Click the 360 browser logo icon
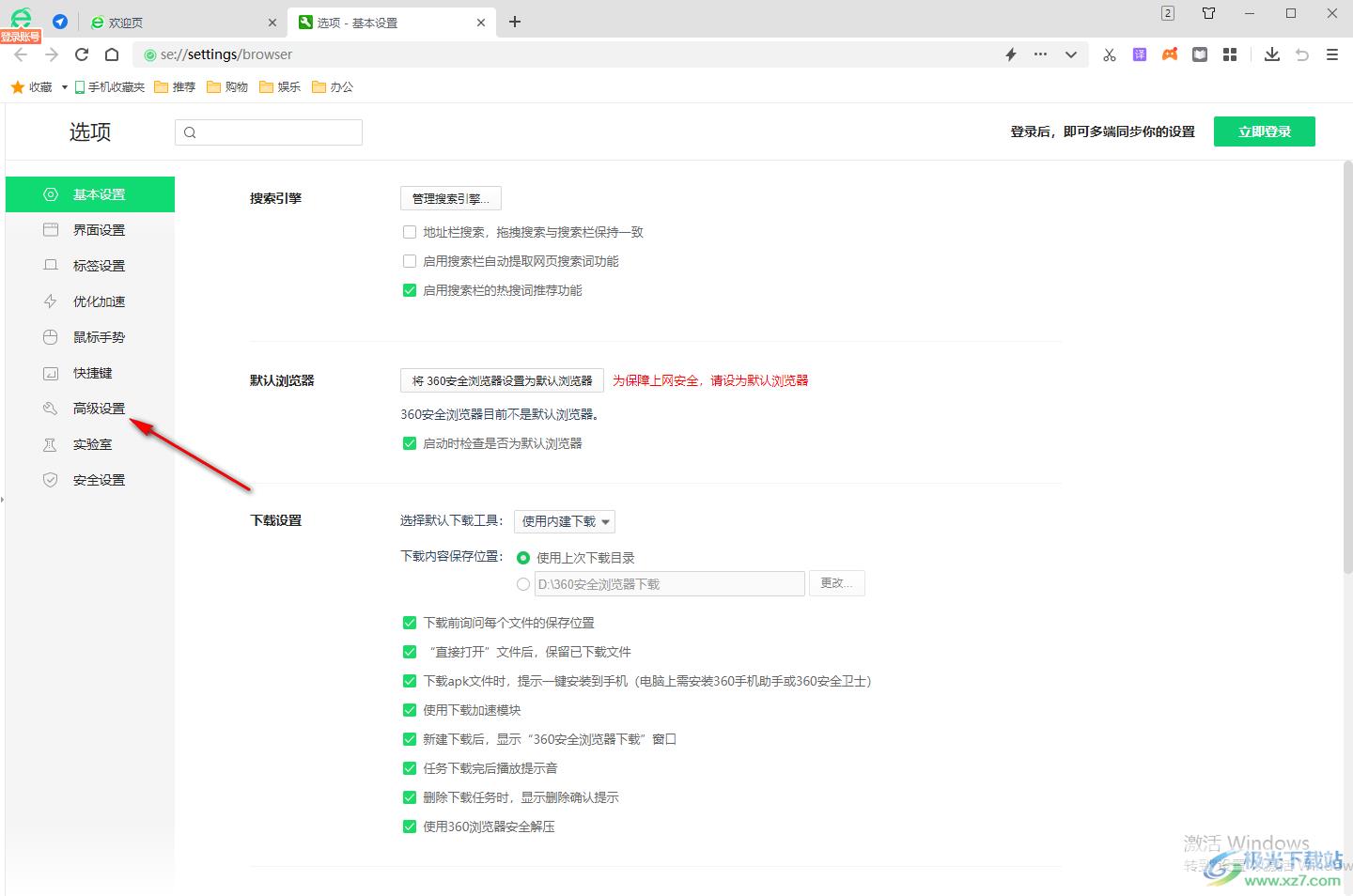 21,18
